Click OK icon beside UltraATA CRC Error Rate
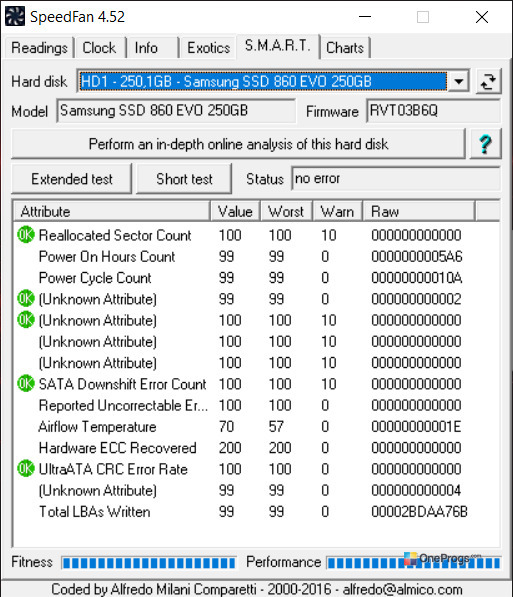 (26, 468)
